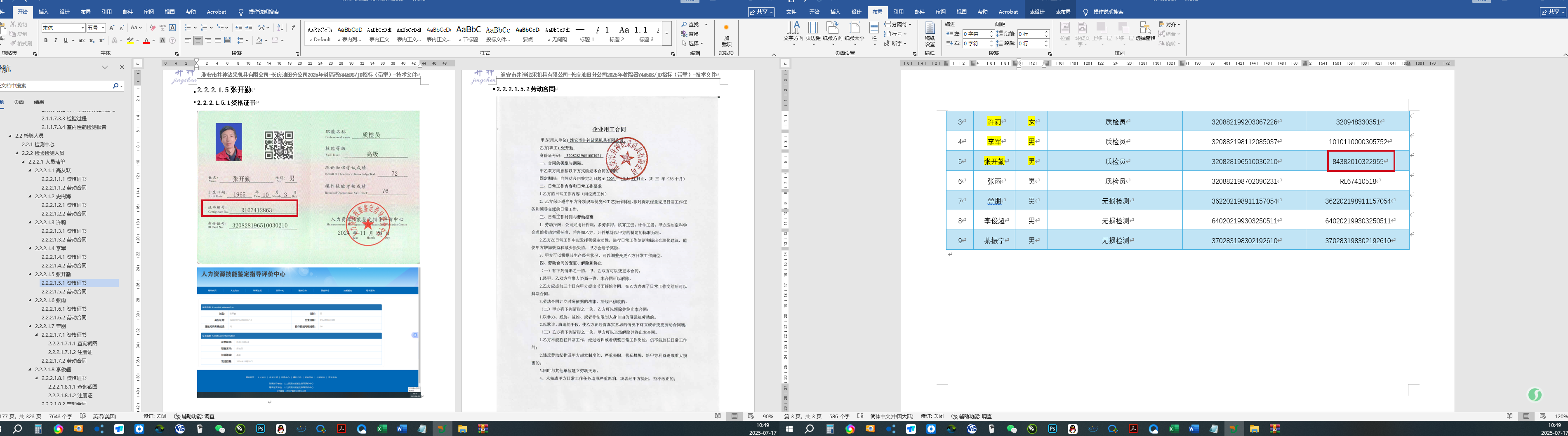Open the Aa change case dropdown
The image size is (1568, 436).
[x=136, y=28]
